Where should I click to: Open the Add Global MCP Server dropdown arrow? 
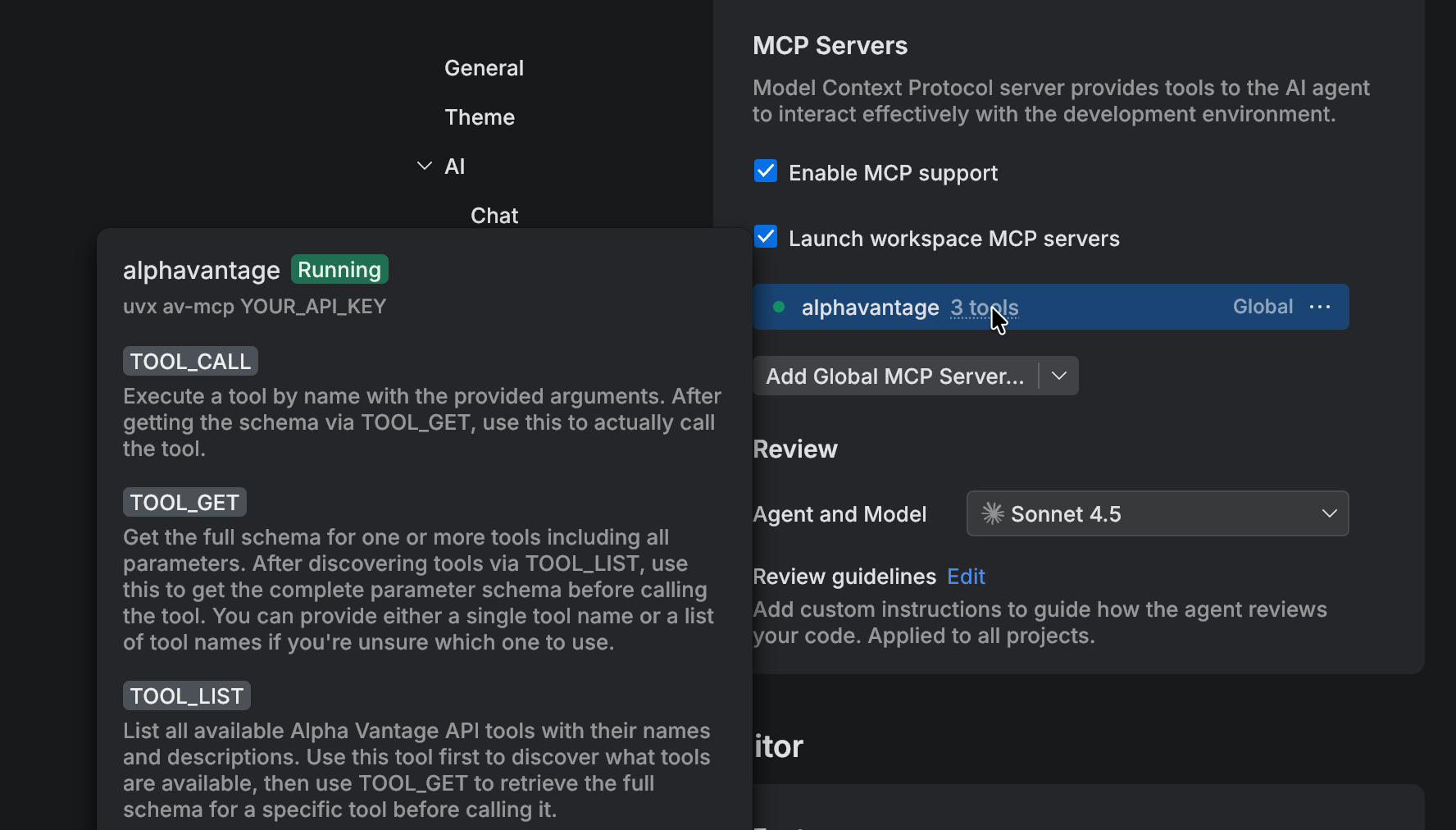(x=1058, y=376)
